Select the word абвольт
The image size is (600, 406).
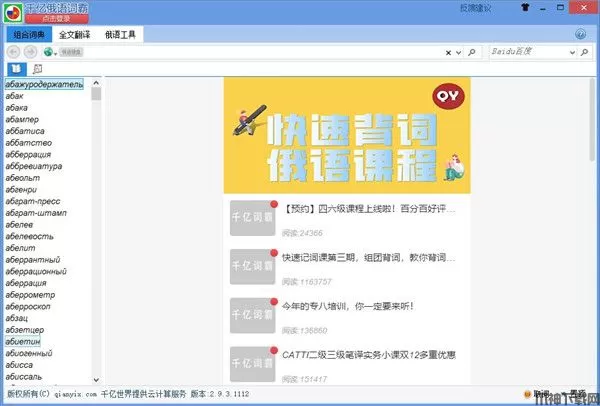click(23, 178)
